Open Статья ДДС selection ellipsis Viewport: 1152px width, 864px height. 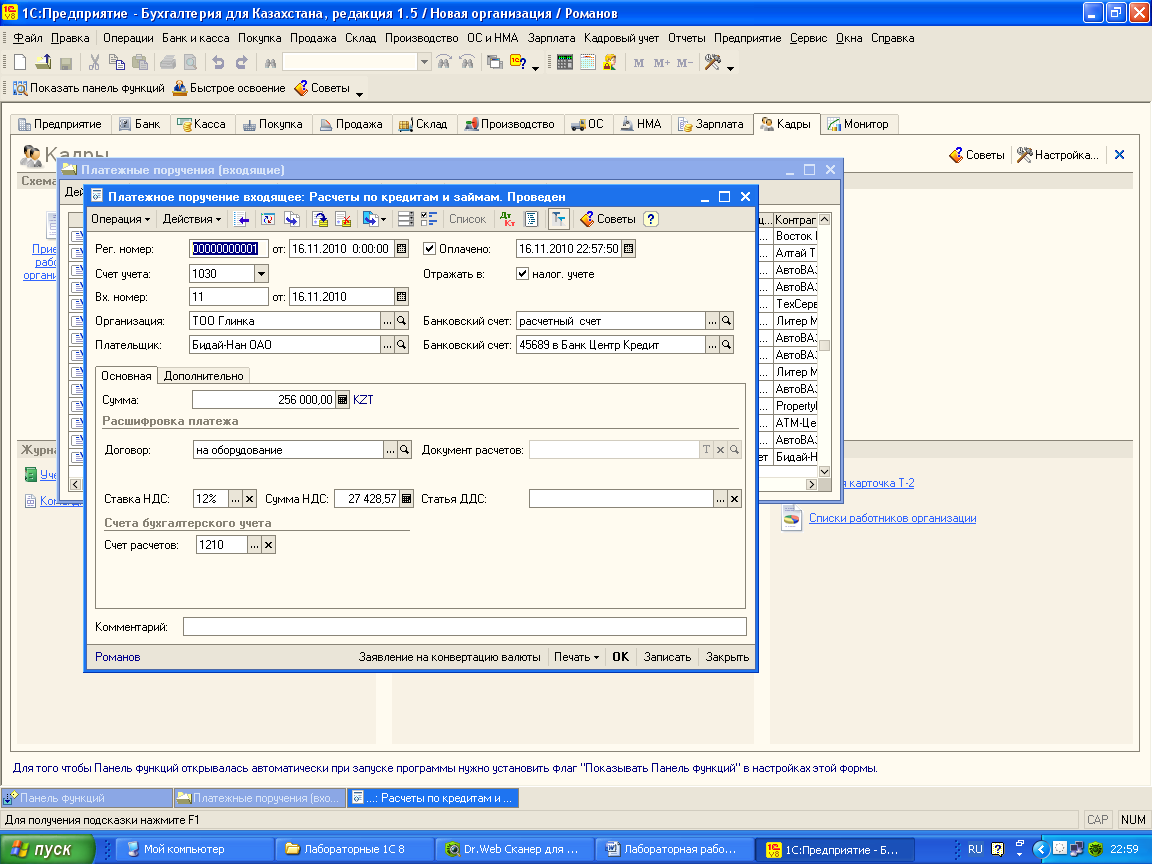coord(720,499)
